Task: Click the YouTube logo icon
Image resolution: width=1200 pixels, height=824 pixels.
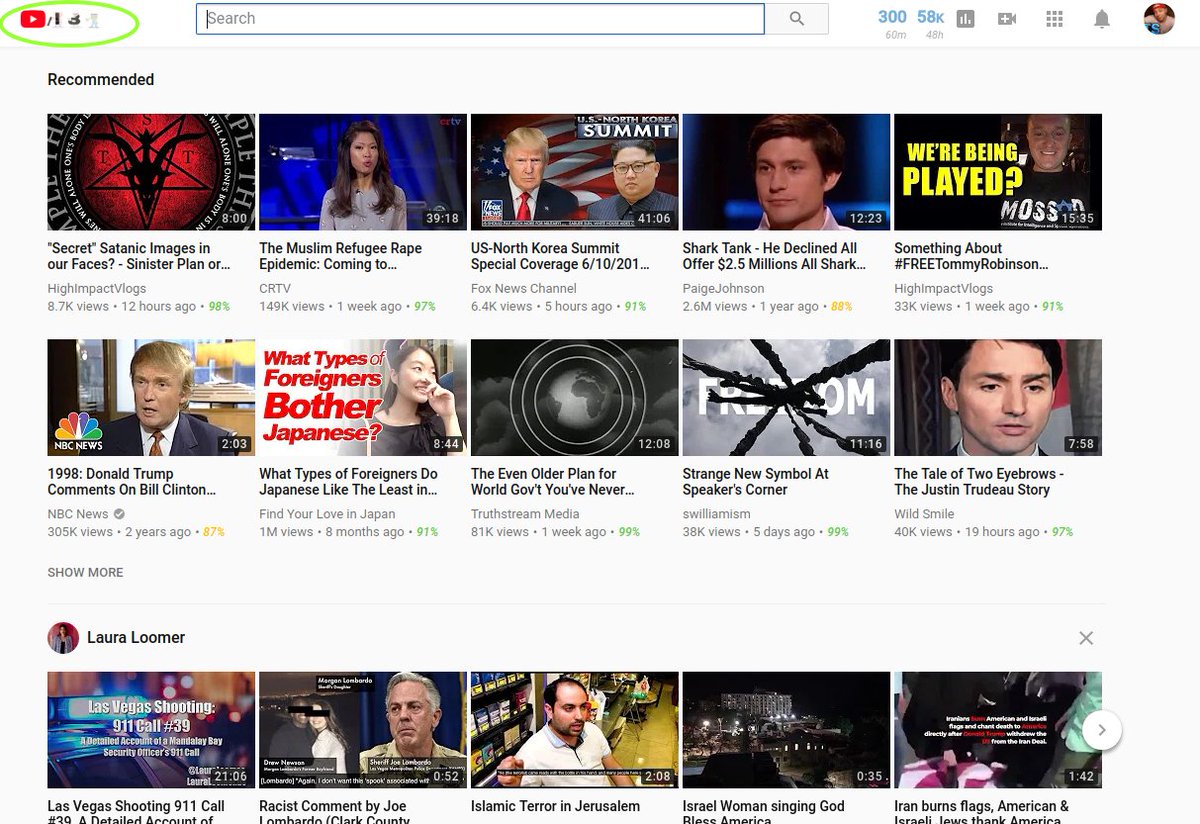Action: coord(32,18)
